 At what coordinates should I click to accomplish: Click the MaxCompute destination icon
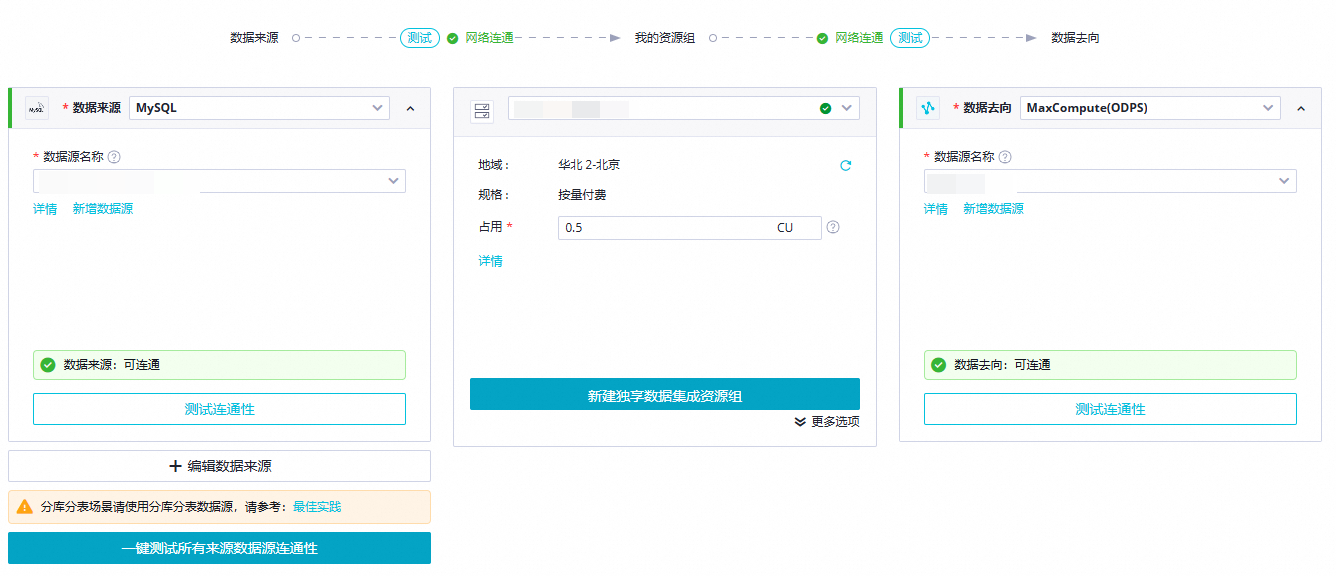[x=928, y=108]
